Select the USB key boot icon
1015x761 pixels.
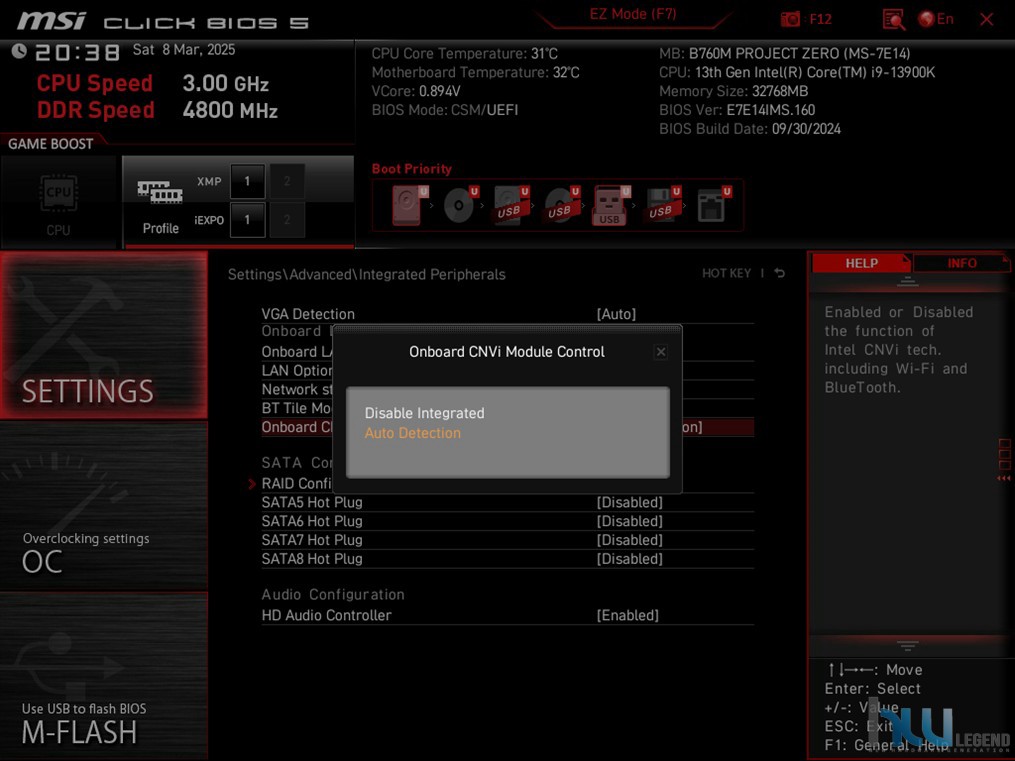[612, 204]
